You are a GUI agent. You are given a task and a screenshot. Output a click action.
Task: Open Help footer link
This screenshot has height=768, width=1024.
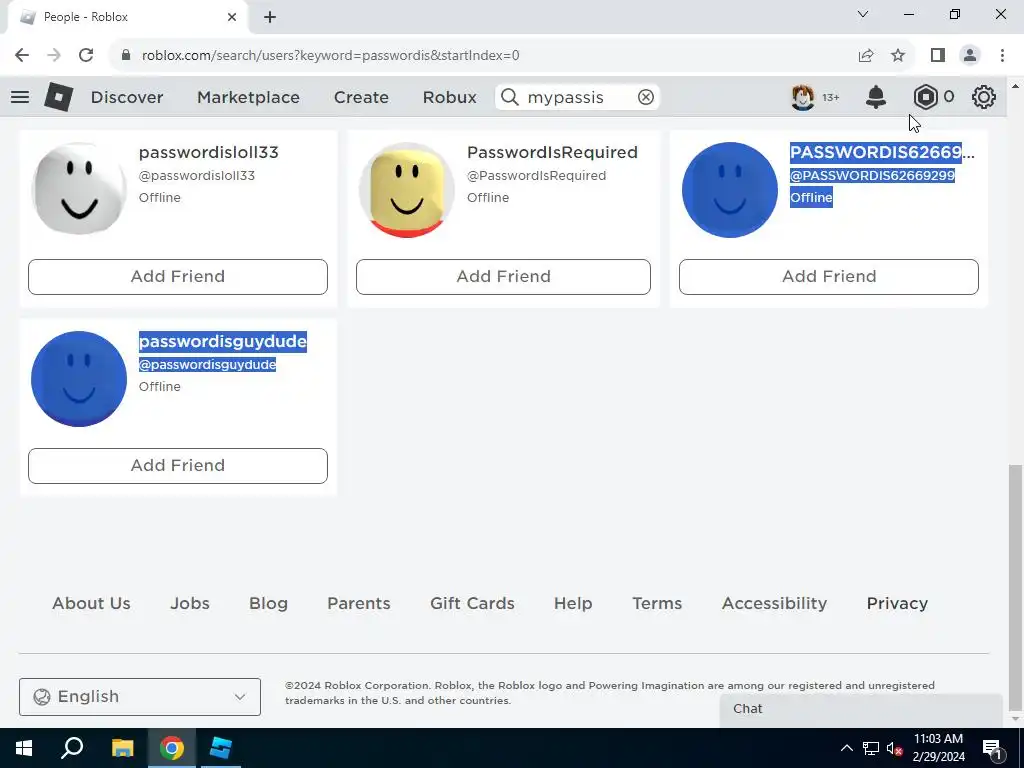click(573, 603)
